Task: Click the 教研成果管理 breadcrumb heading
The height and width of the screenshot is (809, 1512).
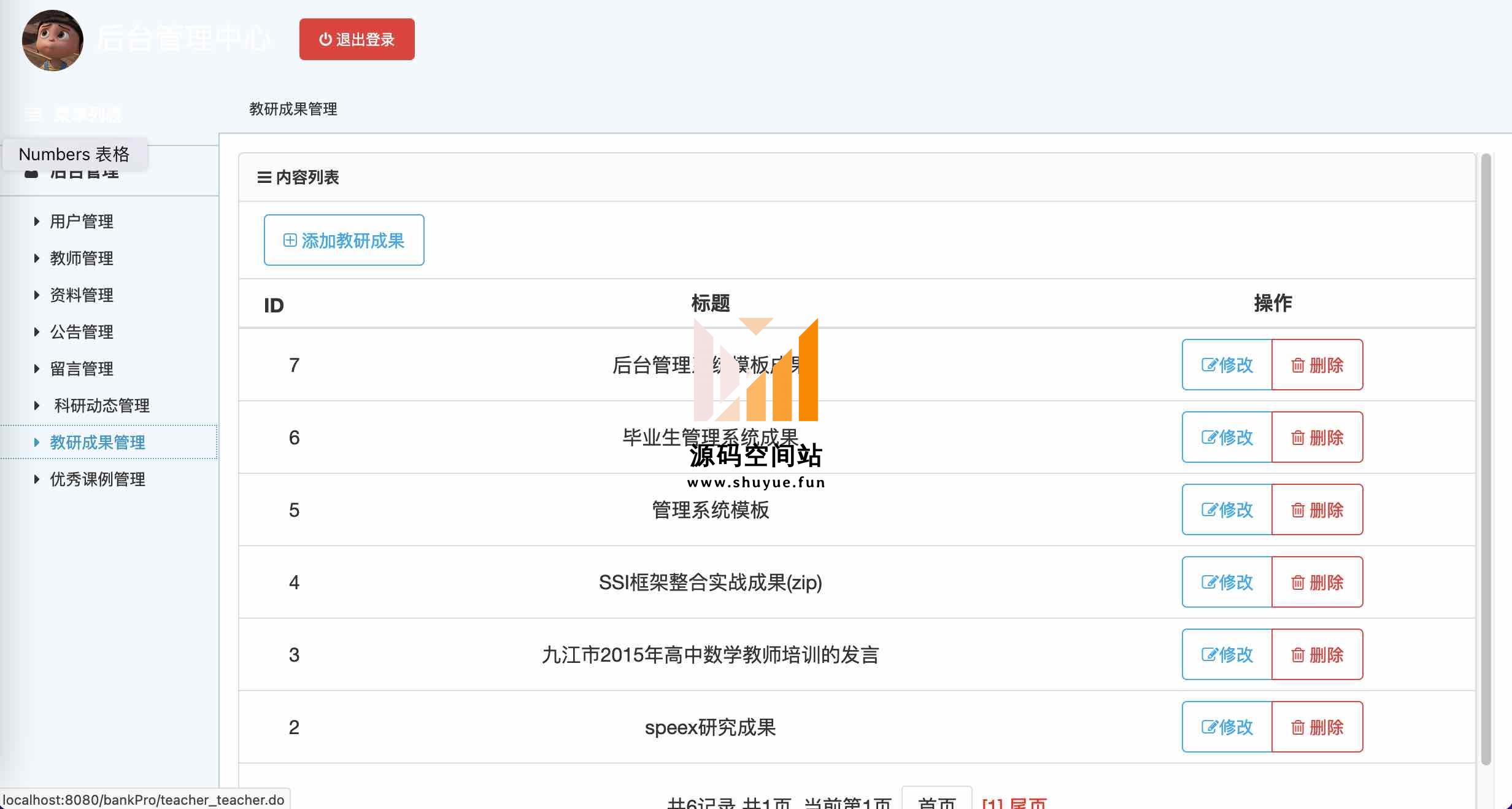Action: [293, 109]
